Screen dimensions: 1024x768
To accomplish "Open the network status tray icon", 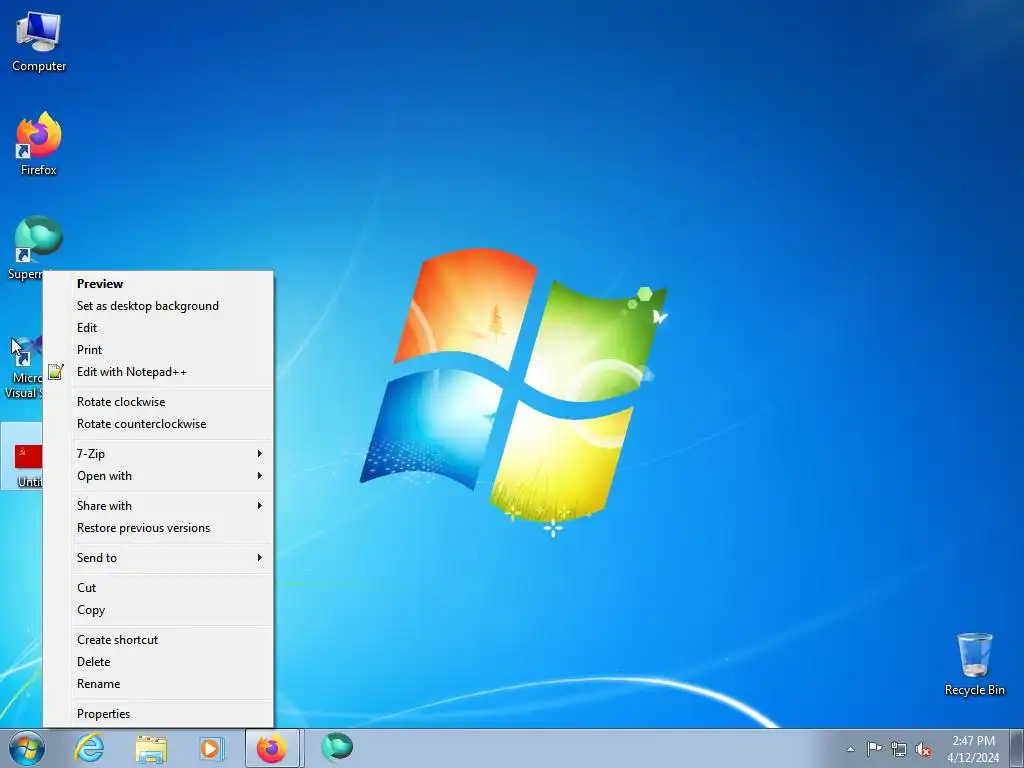I will (899, 749).
